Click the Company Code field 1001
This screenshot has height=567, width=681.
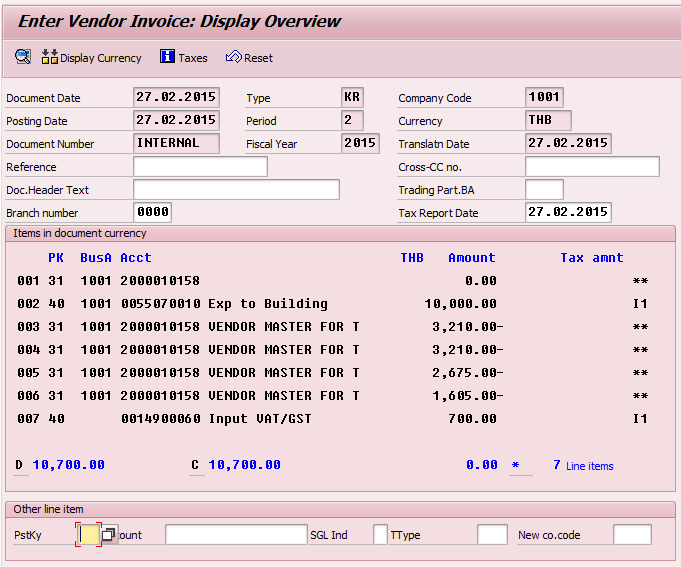[544, 97]
